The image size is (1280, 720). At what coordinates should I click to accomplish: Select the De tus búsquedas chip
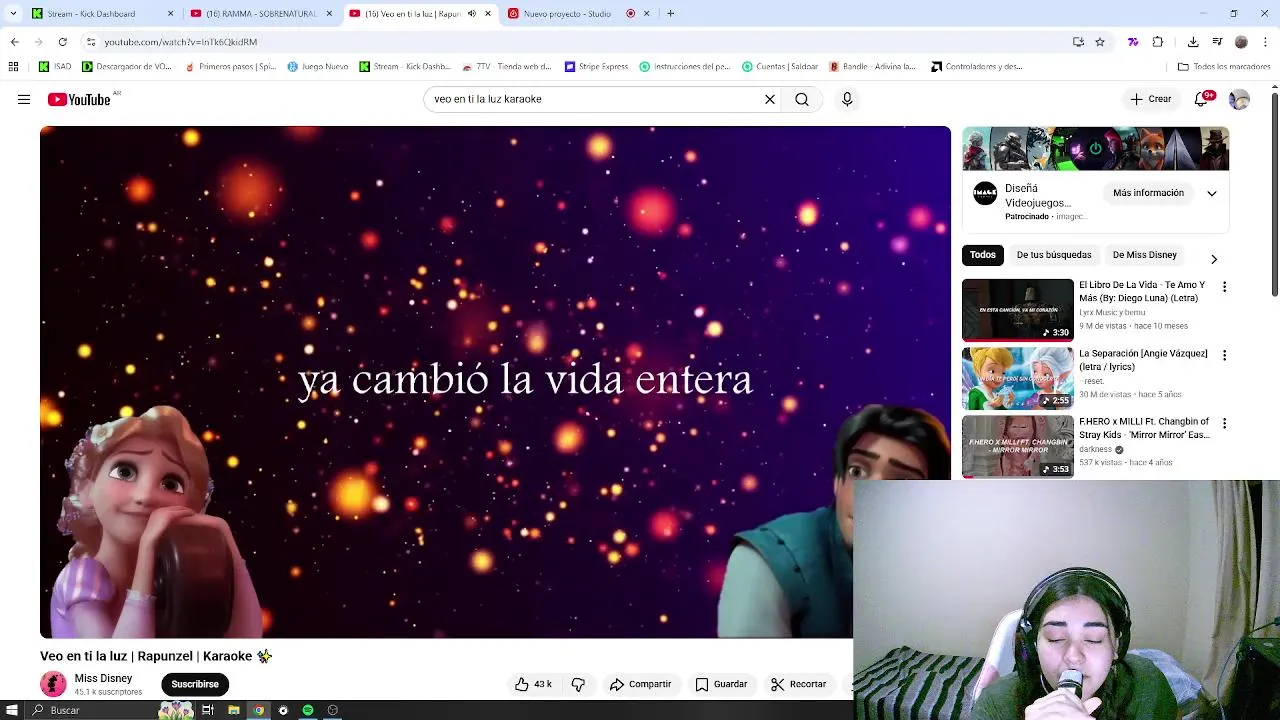(1054, 255)
